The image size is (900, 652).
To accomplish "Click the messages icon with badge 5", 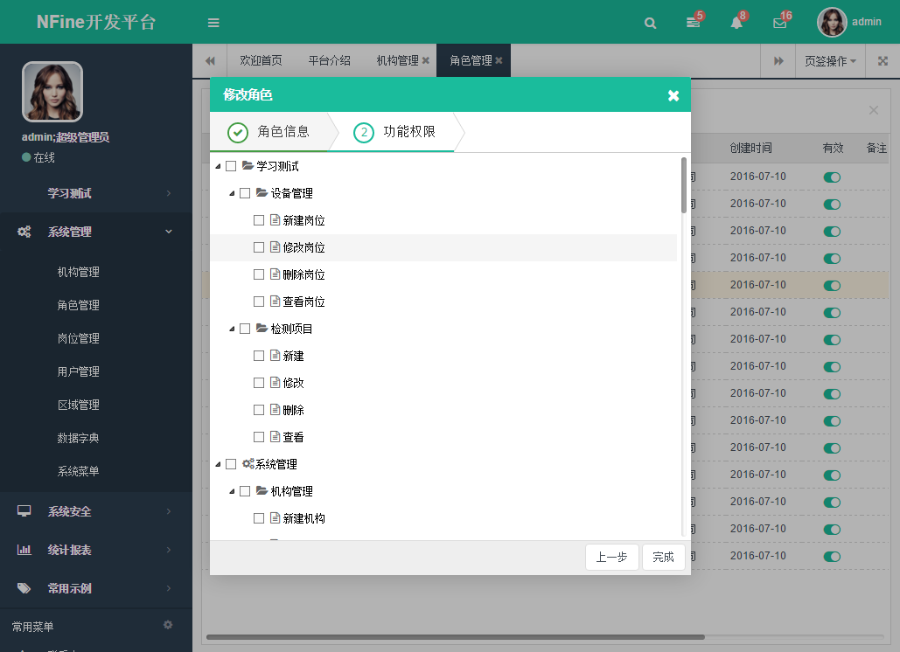I will point(693,22).
